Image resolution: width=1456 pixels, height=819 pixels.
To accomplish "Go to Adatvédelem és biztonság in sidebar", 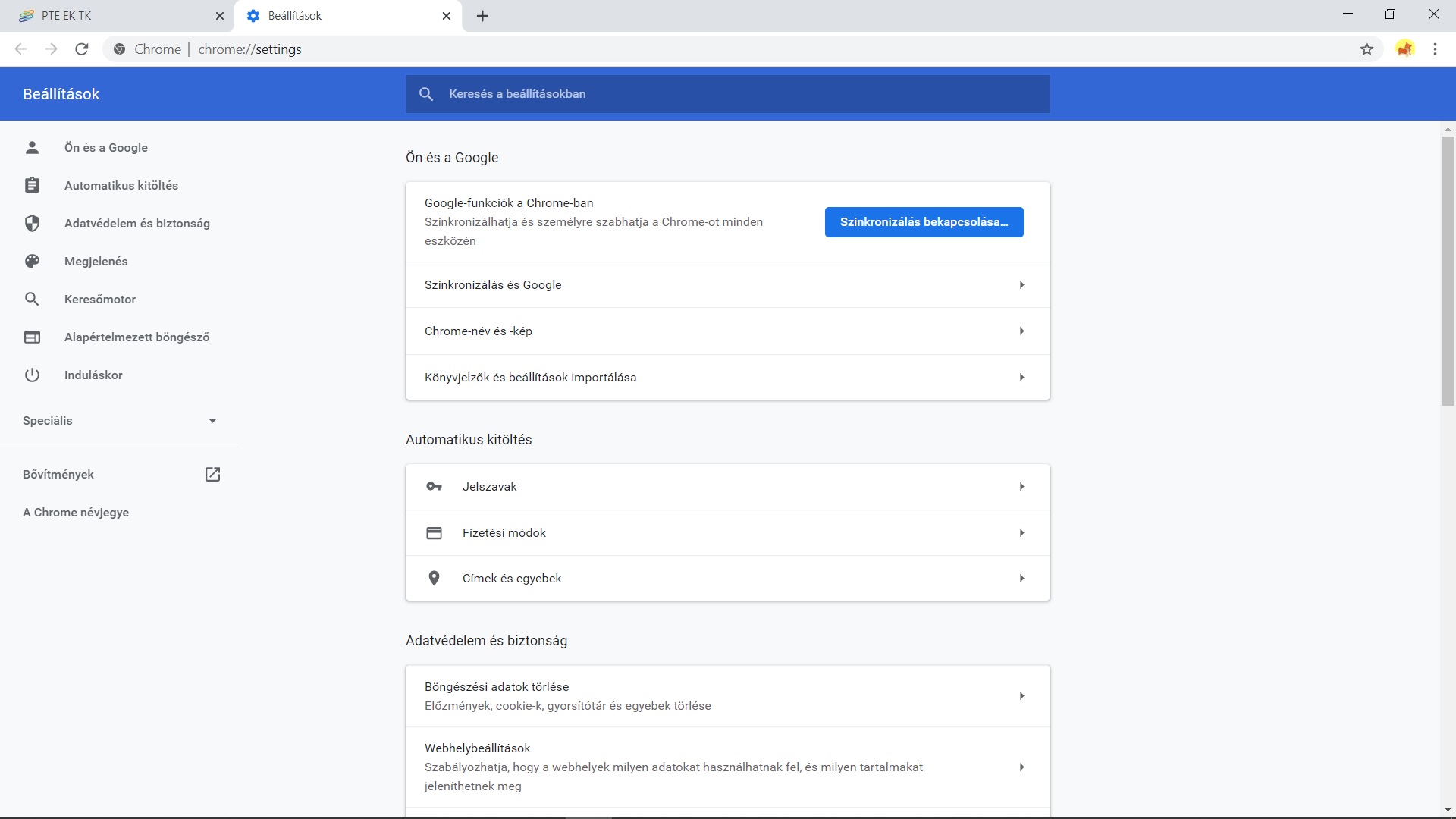I will 137,224.
